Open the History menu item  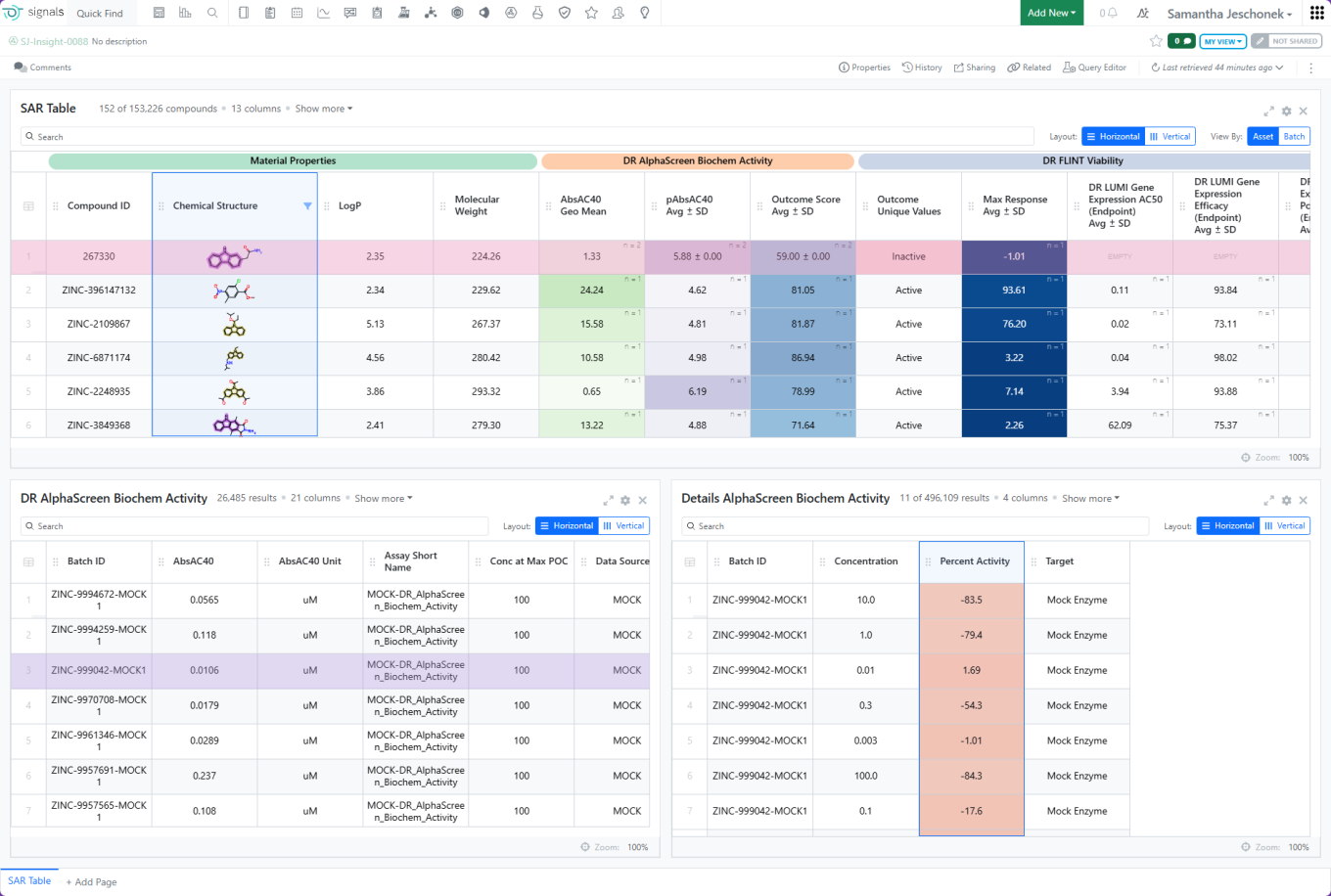click(x=922, y=67)
